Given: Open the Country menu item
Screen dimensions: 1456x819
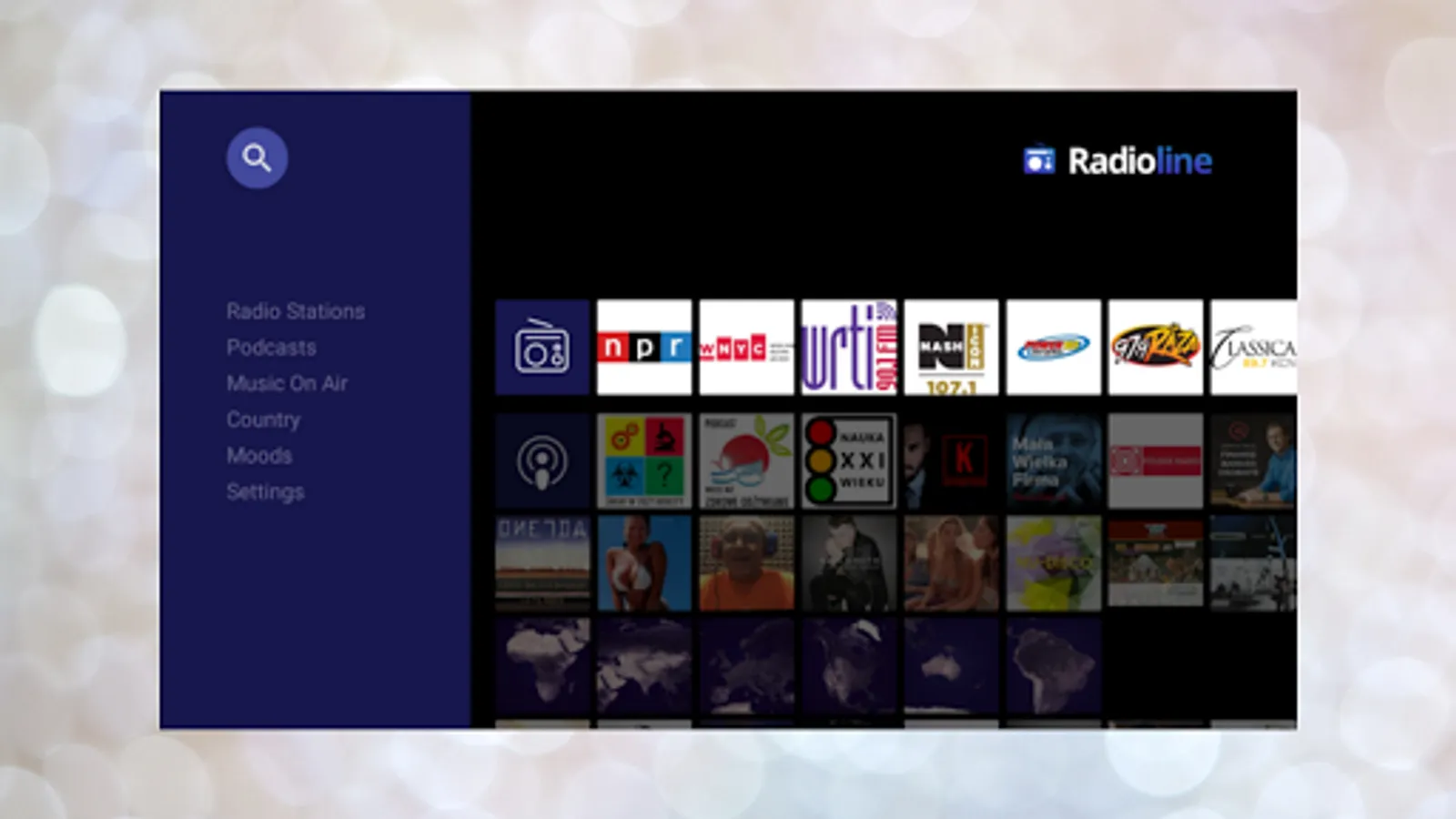Looking at the screenshot, I should [x=263, y=420].
